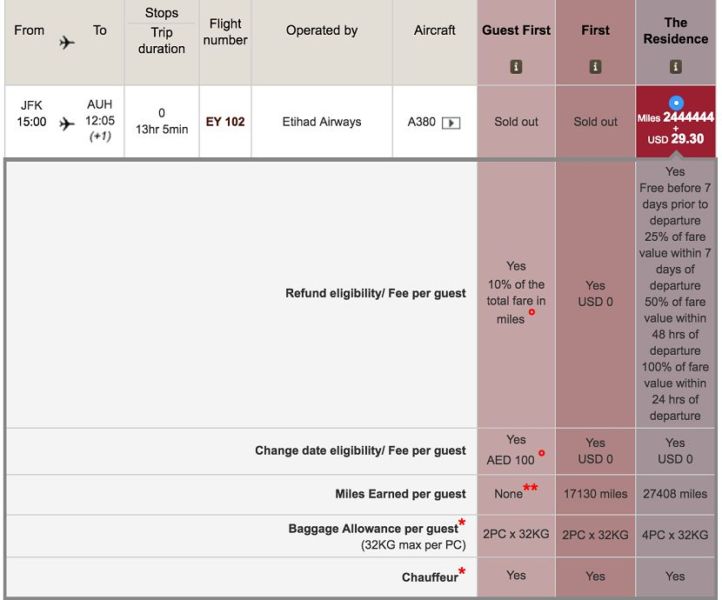Viewport: 722px width, 600px height.
Task: Click red asterisk after Baggage Allowance per guest
Action: [461, 521]
